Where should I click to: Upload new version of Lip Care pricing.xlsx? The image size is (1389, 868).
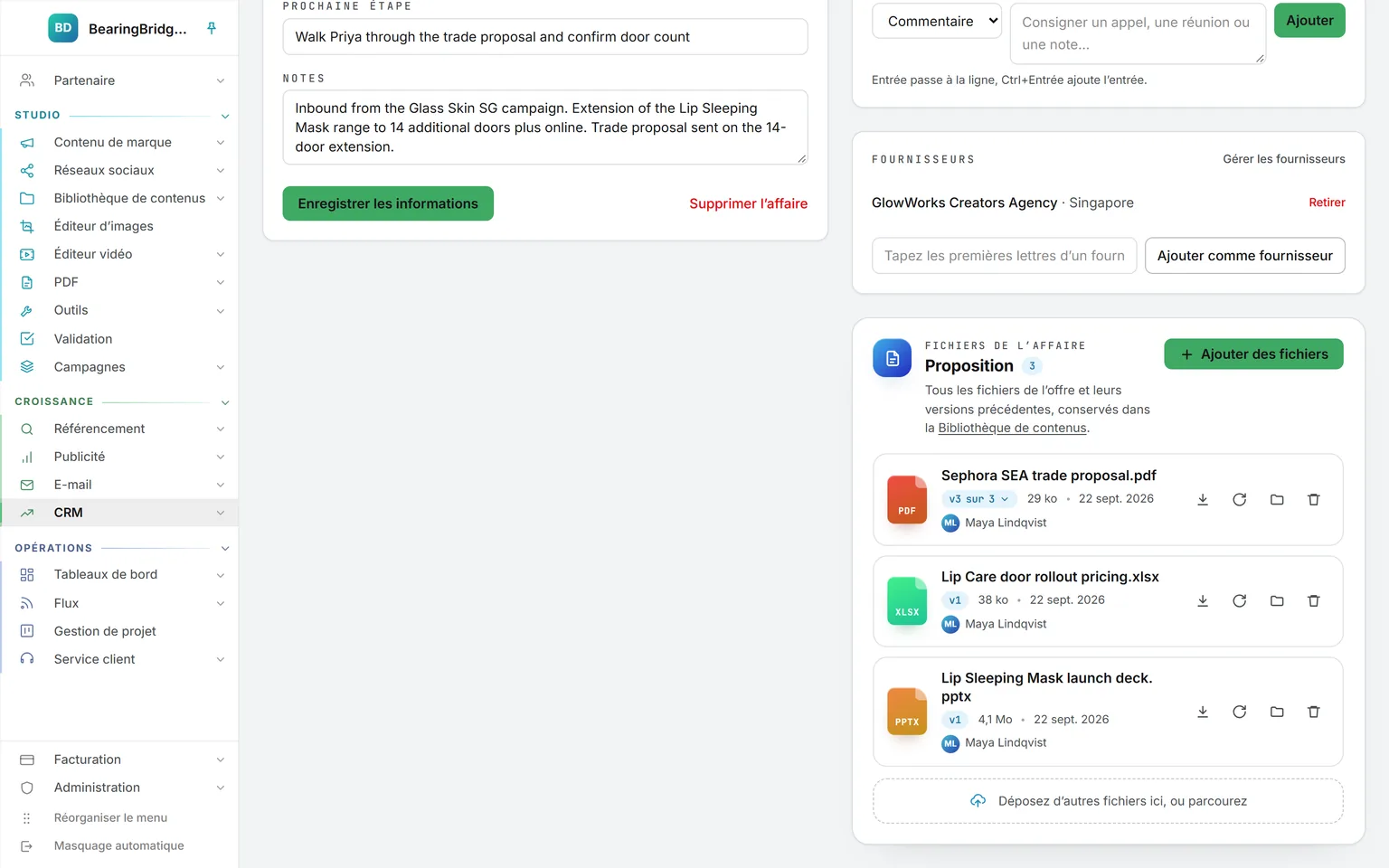click(x=1240, y=601)
